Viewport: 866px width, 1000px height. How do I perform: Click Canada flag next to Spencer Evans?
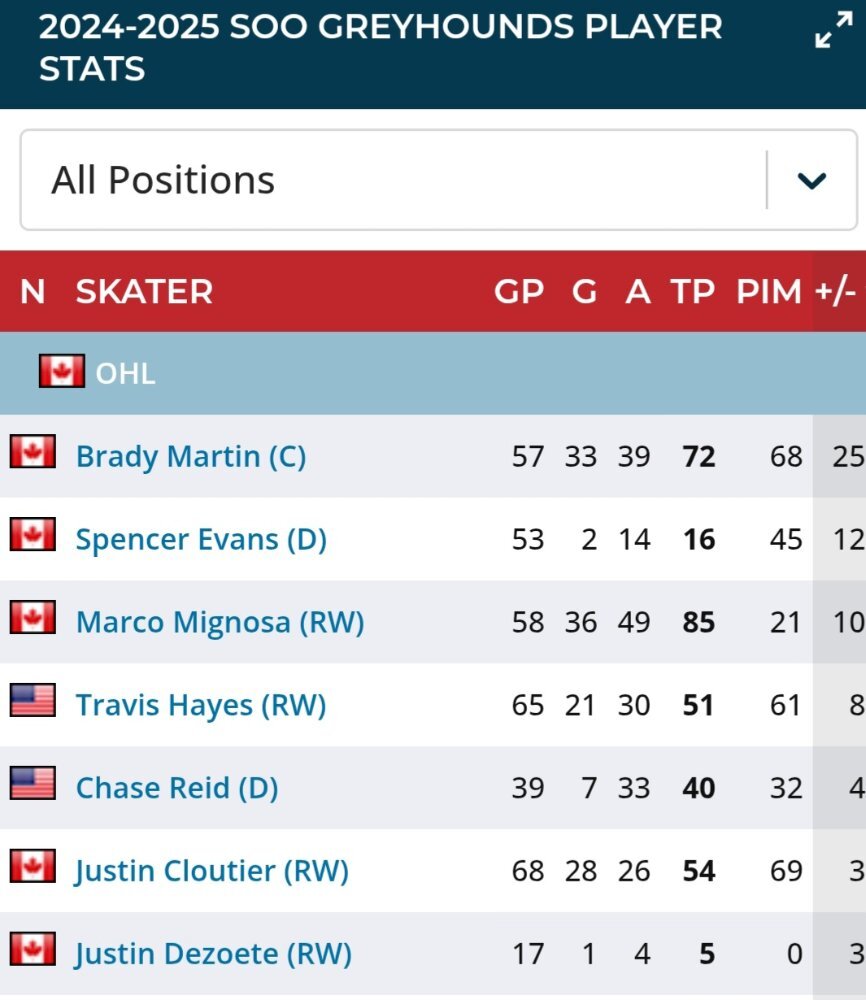pos(33,534)
